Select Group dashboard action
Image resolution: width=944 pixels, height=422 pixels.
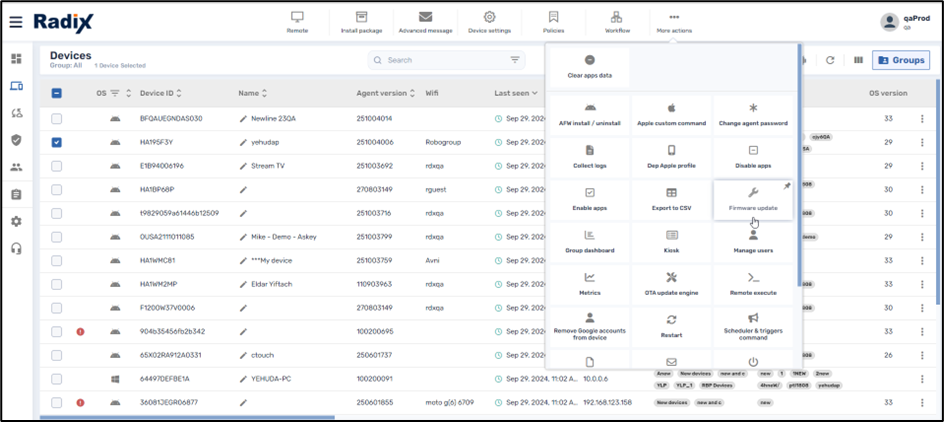590,242
